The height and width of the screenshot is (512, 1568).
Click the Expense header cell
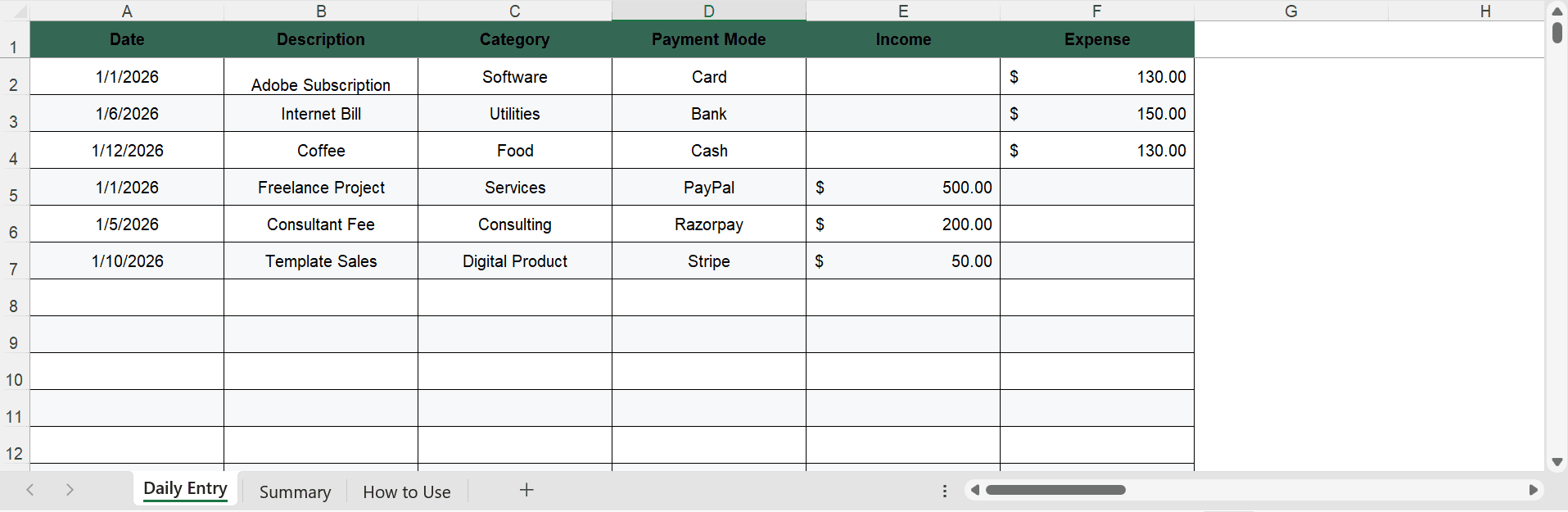tap(1097, 39)
